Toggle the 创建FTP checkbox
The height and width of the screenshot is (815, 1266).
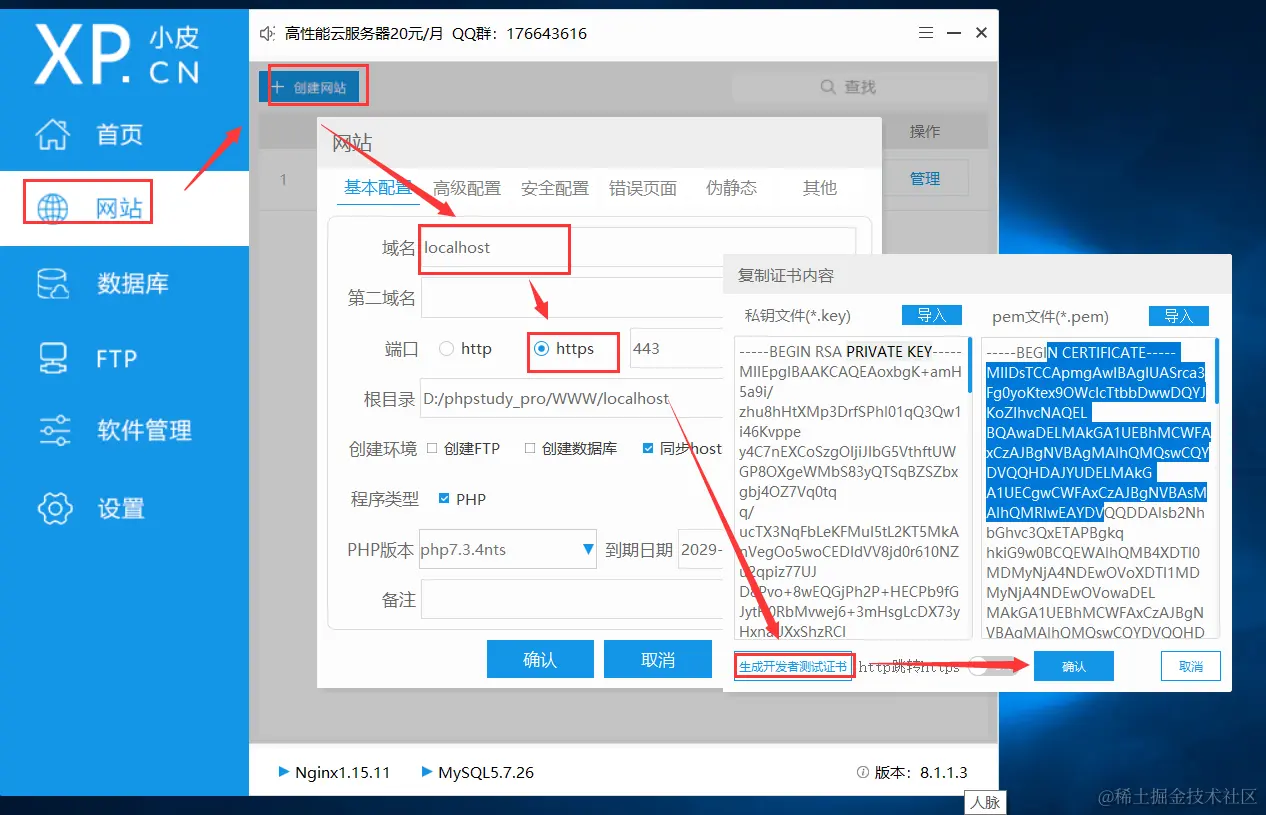pyautogui.click(x=432, y=449)
